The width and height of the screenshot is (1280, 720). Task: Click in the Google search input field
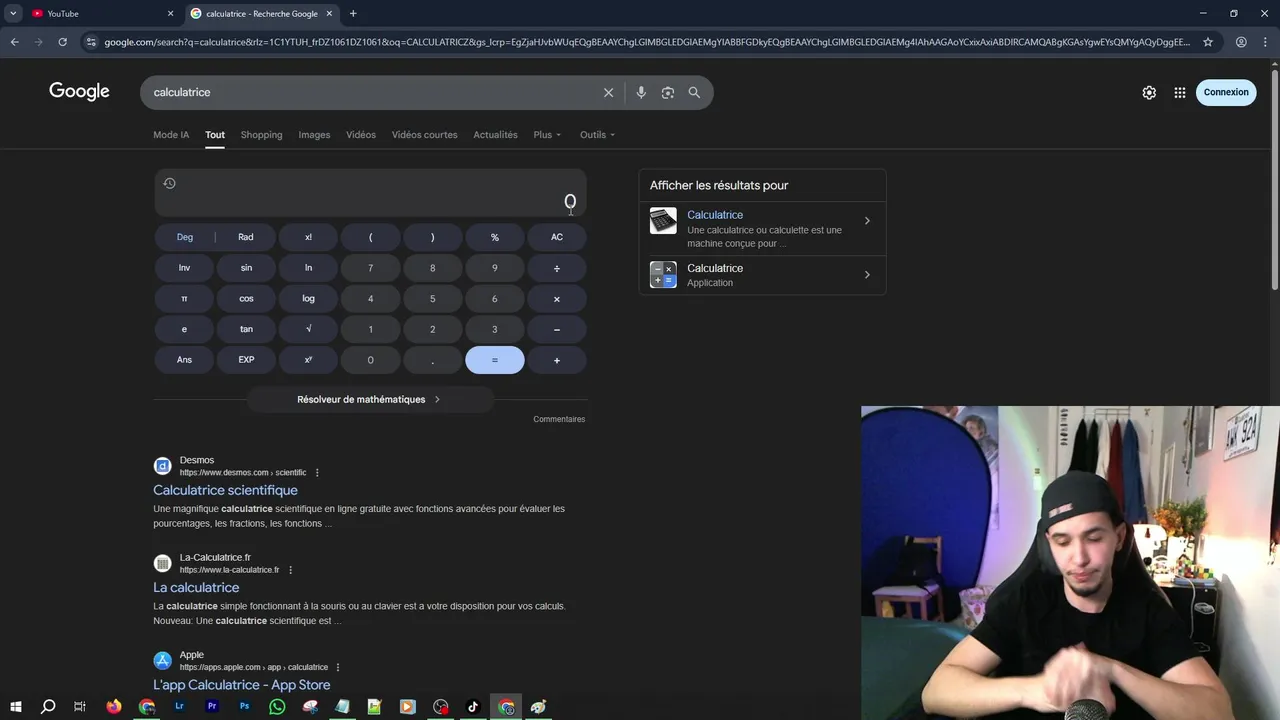pyautogui.click(x=370, y=92)
